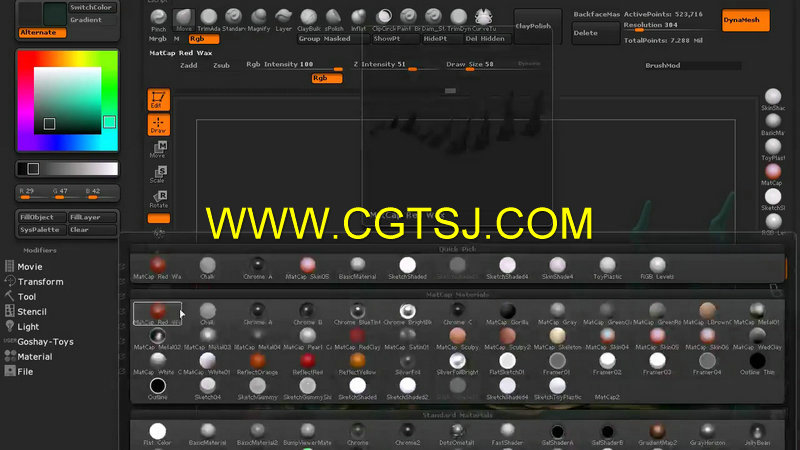Click the FillObject button

(x=41, y=217)
